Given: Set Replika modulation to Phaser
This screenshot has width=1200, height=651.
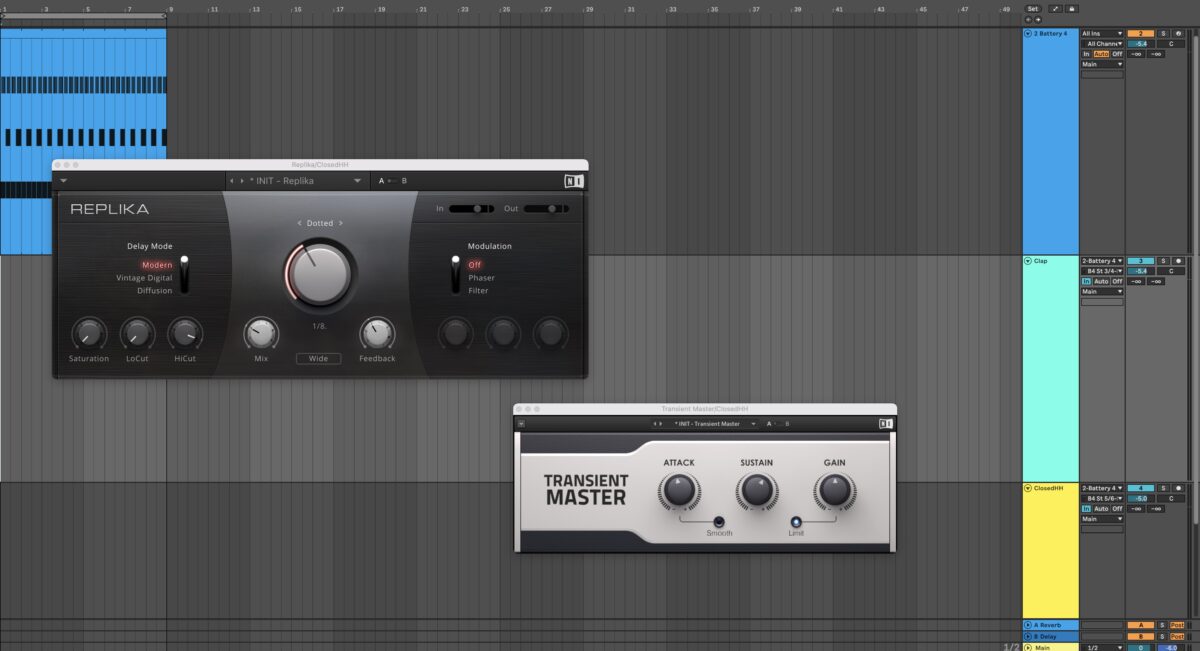Looking at the screenshot, I should pos(481,278).
